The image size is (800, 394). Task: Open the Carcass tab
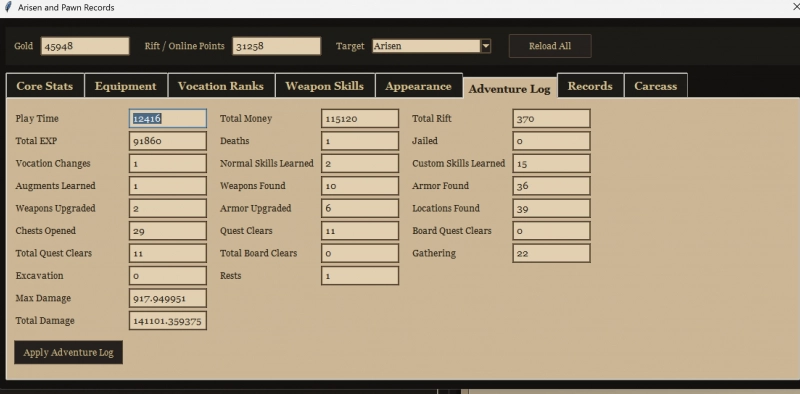pyautogui.click(x=656, y=86)
